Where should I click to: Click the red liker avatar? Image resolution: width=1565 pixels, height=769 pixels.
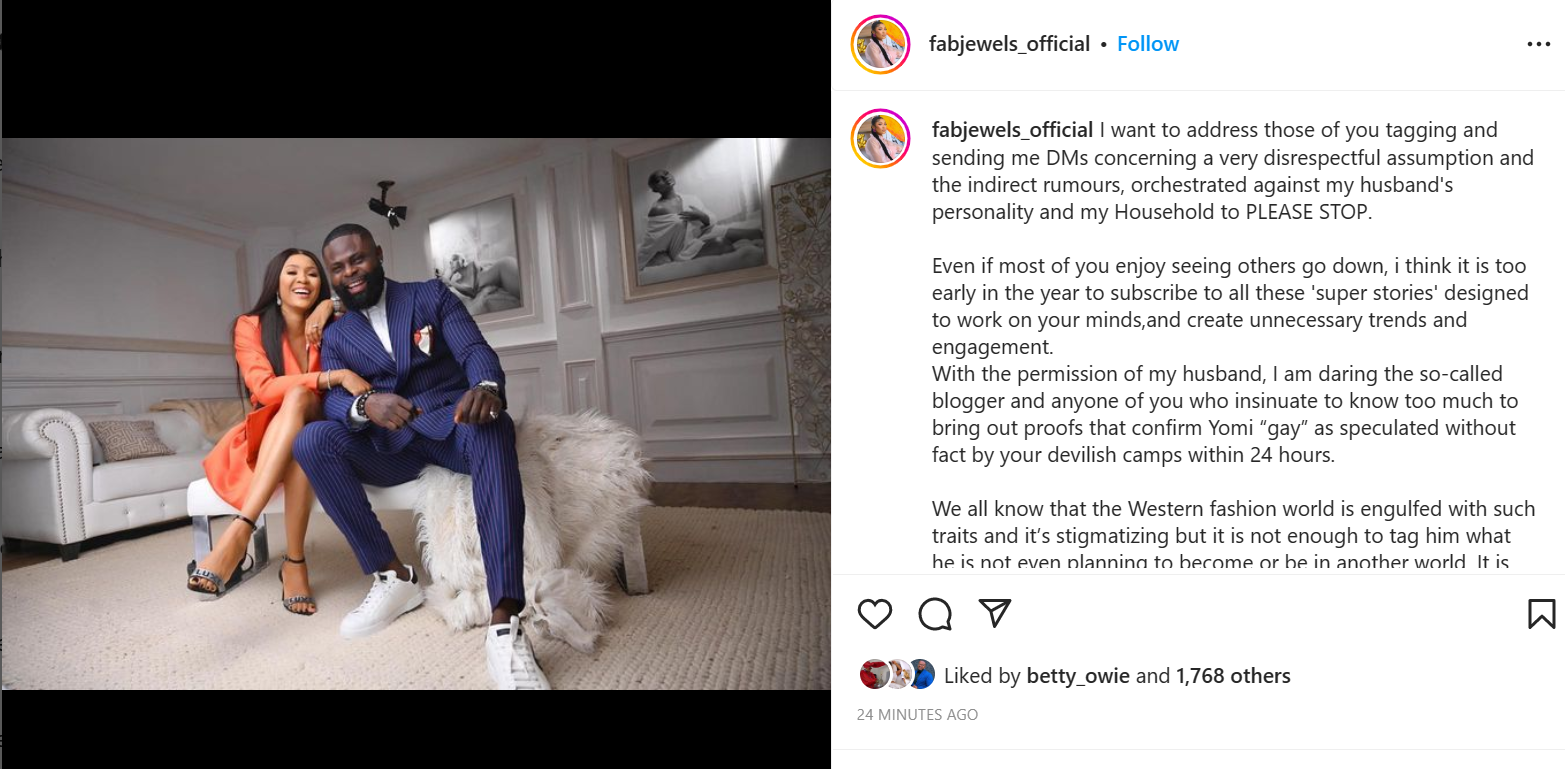pyautogui.click(x=873, y=675)
